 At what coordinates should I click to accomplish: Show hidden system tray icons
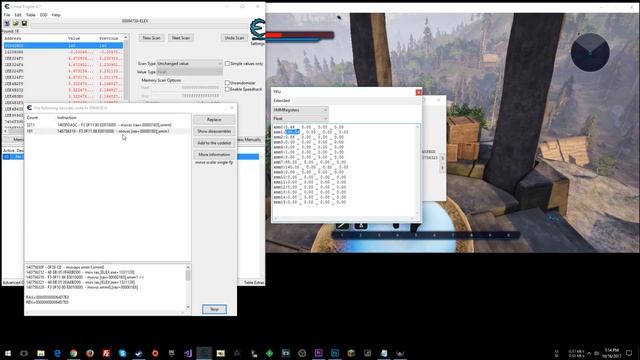click(589, 353)
